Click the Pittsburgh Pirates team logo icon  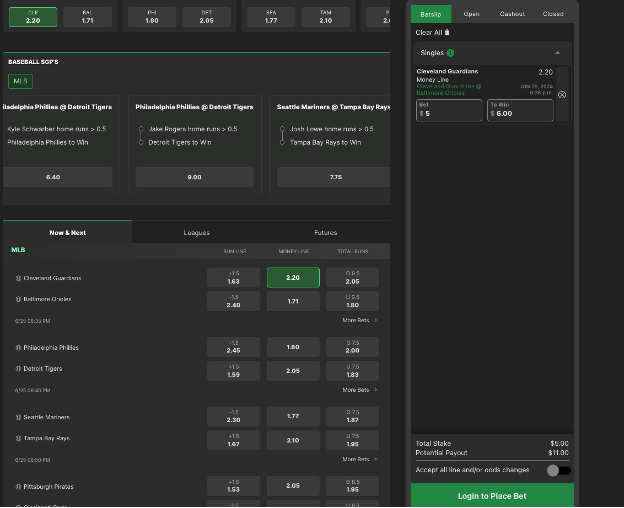pyautogui.click(x=18, y=487)
